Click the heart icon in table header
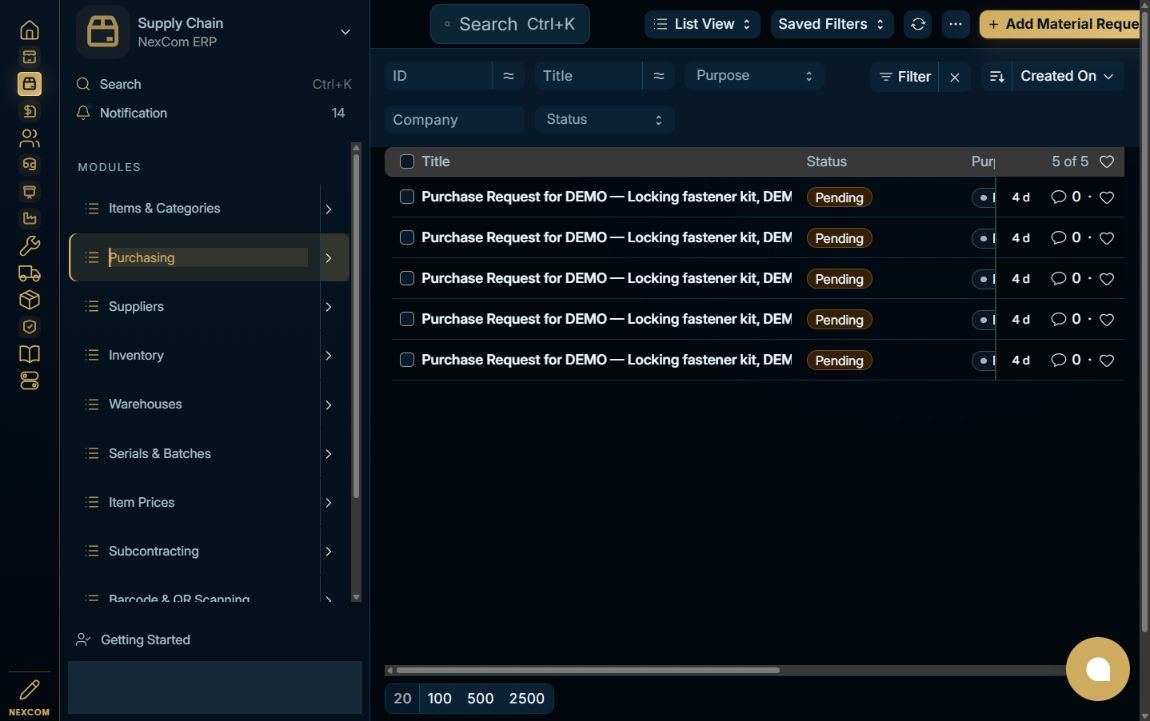The width and height of the screenshot is (1150, 721). (x=1107, y=161)
